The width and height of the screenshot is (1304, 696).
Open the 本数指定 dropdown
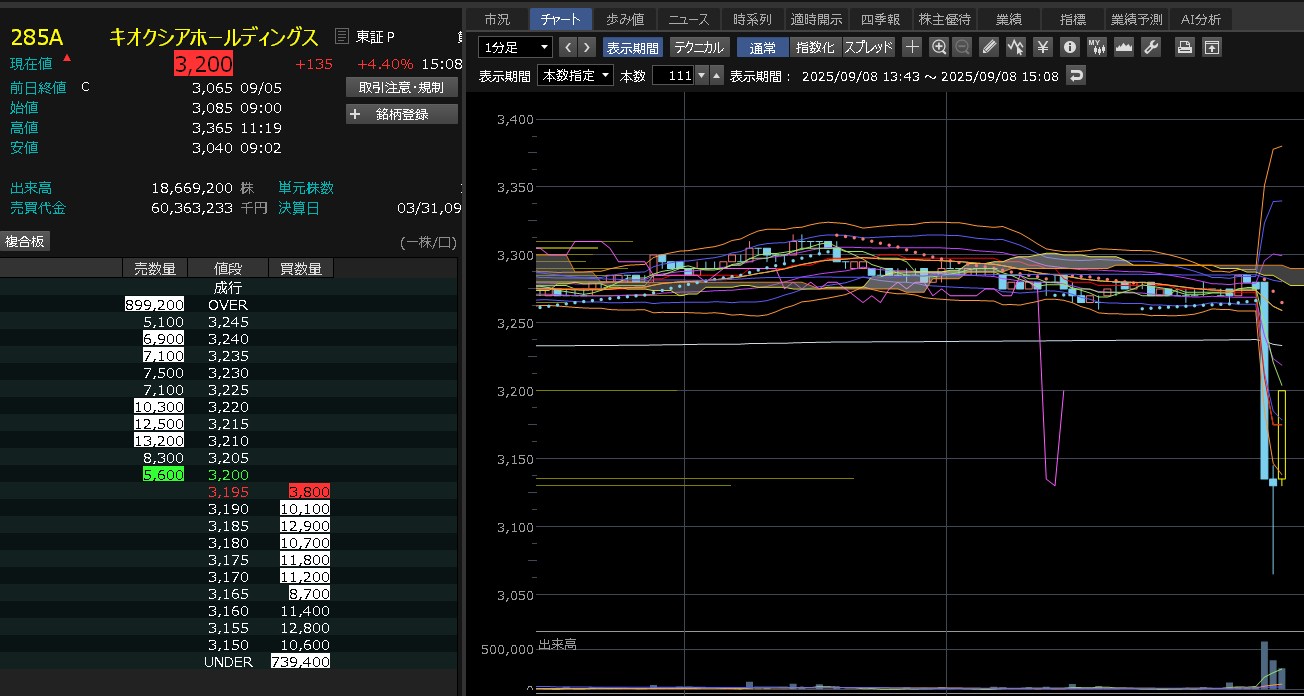point(576,76)
